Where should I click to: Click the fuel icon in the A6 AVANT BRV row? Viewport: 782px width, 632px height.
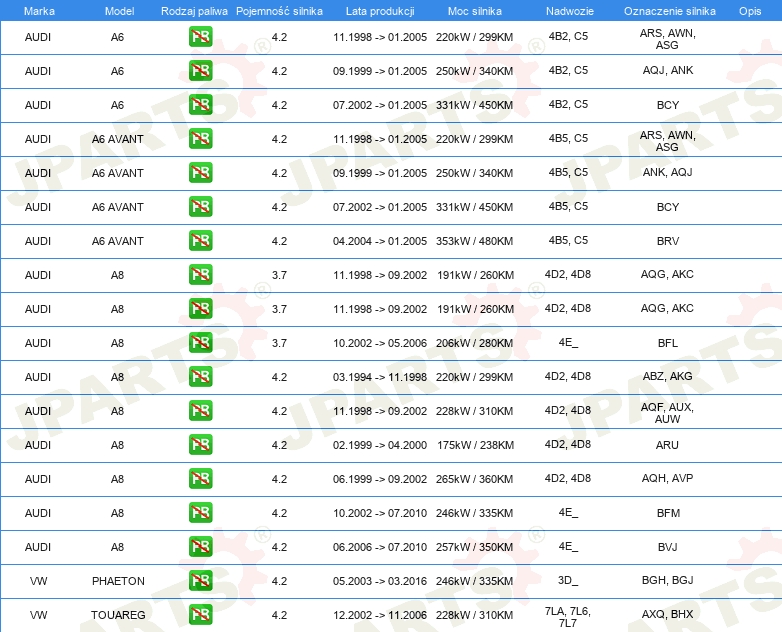(x=200, y=240)
